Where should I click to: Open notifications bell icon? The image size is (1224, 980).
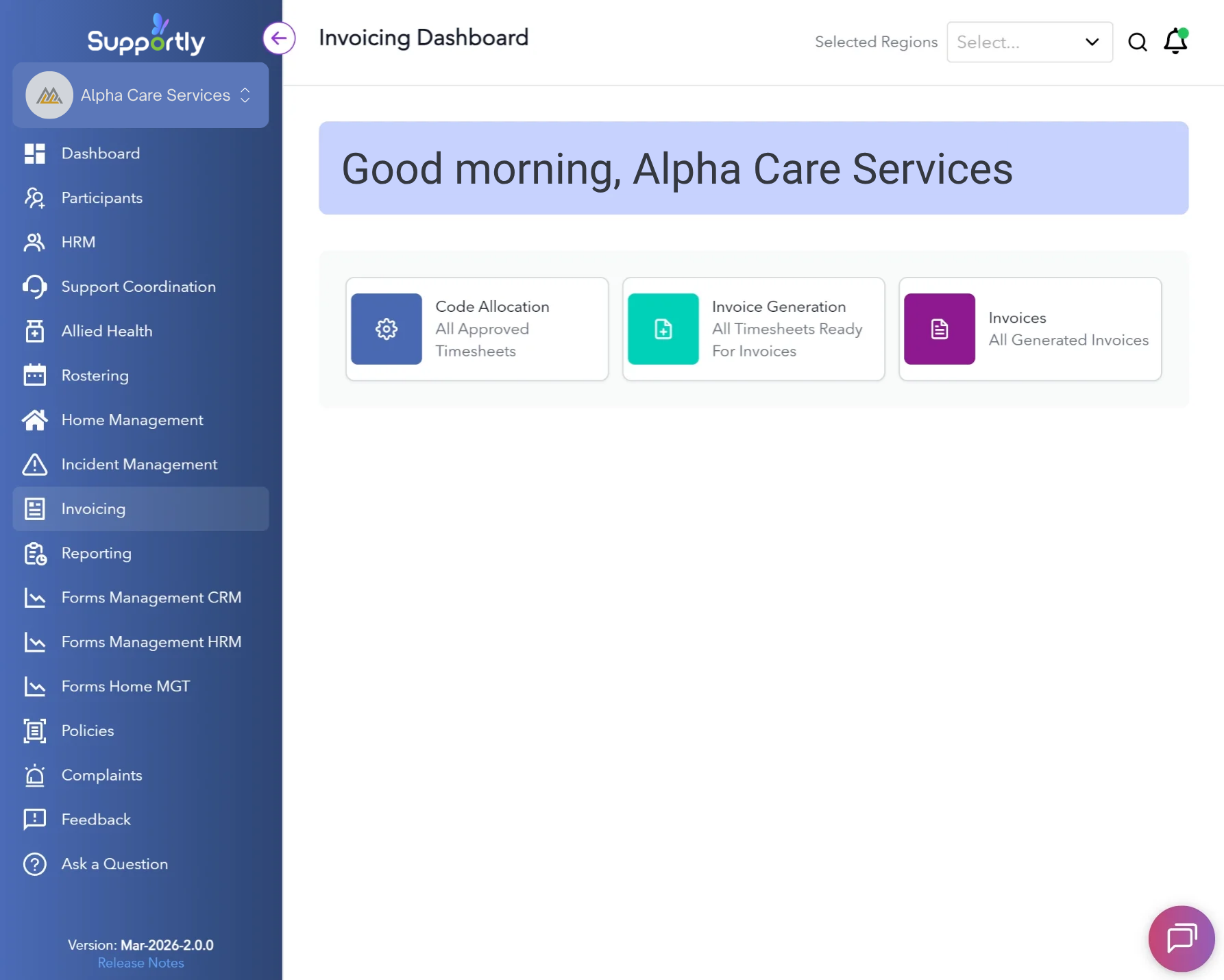1176,41
